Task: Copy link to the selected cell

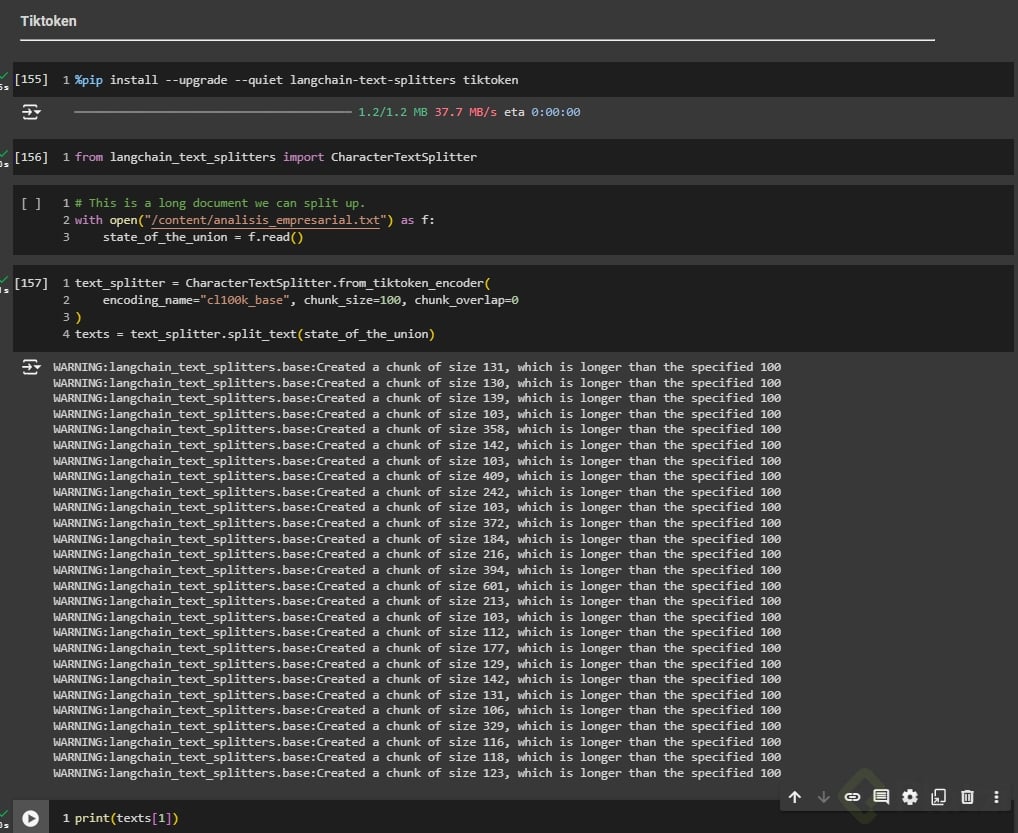Action: [x=852, y=797]
